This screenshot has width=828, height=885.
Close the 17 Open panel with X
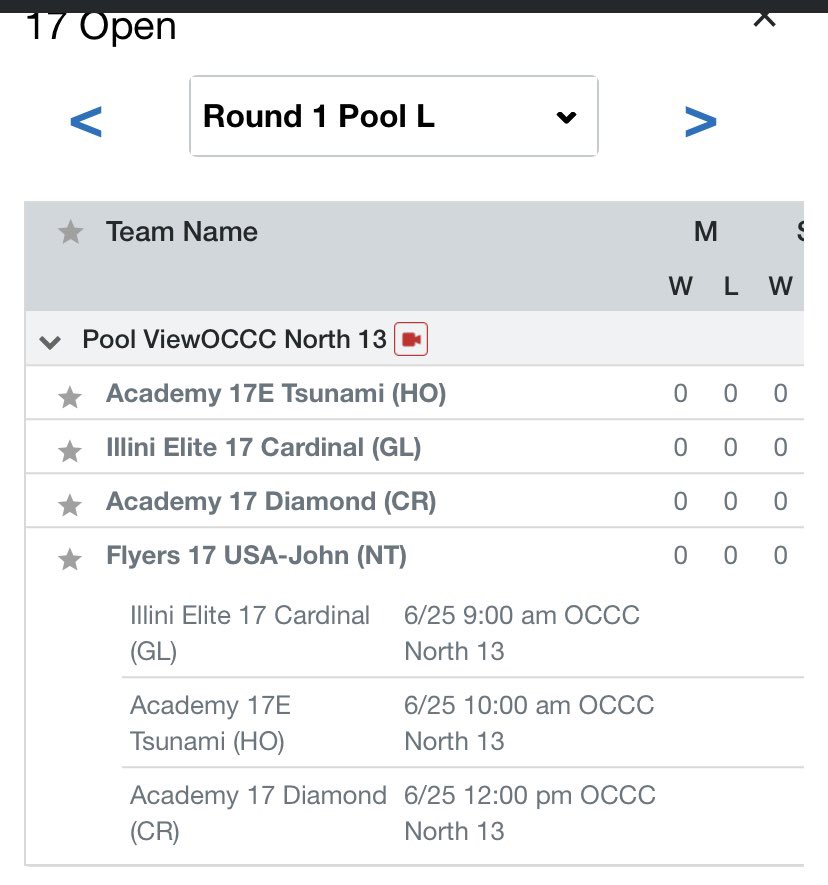click(765, 19)
